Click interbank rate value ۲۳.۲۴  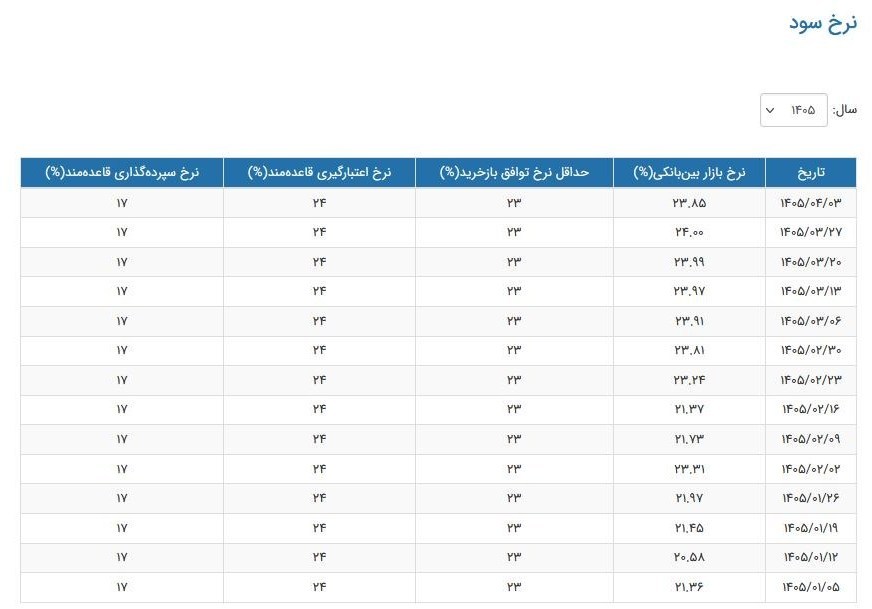[x=689, y=380]
